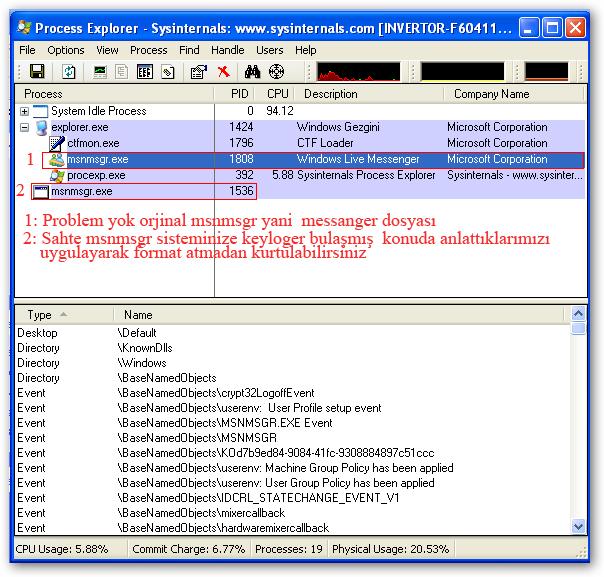Open the Options menu
The height and width of the screenshot is (577, 604).
(x=66, y=50)
